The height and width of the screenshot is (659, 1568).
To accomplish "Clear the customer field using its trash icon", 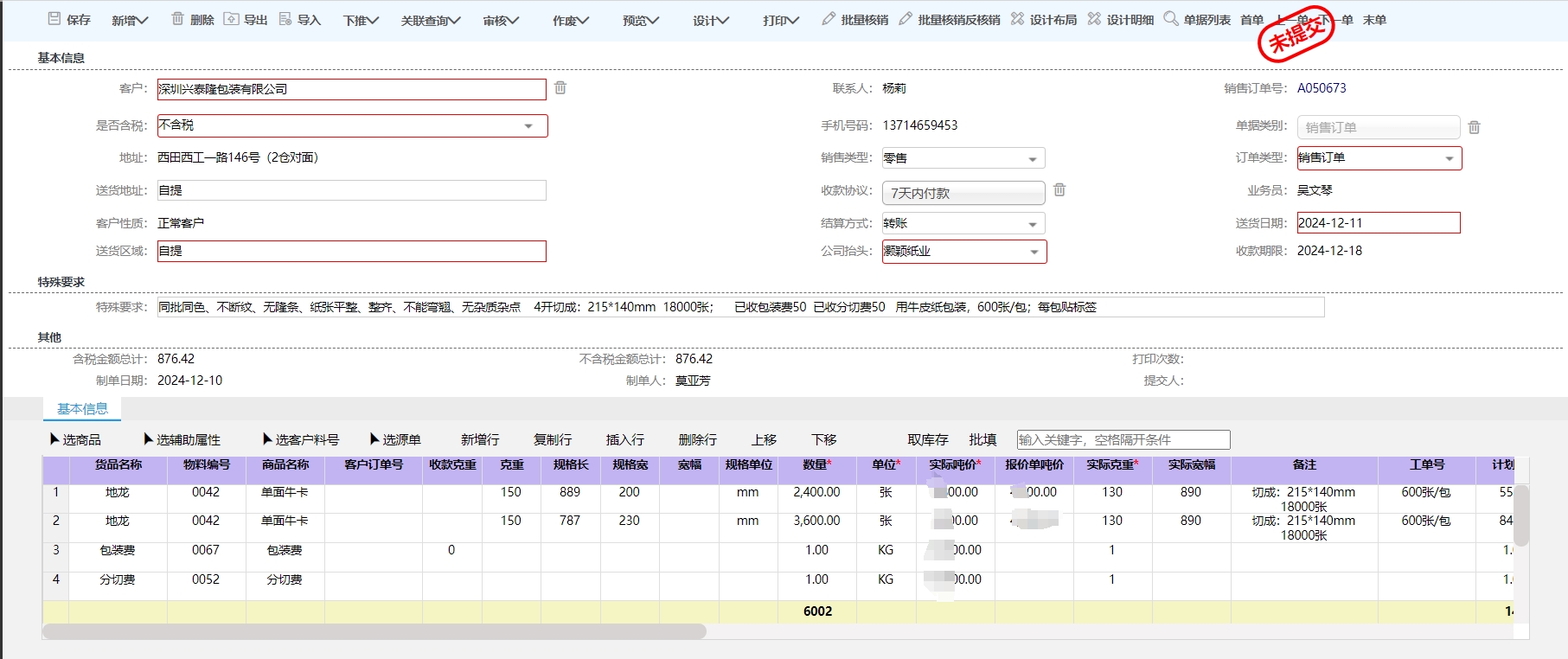I will tap(560, 88).
